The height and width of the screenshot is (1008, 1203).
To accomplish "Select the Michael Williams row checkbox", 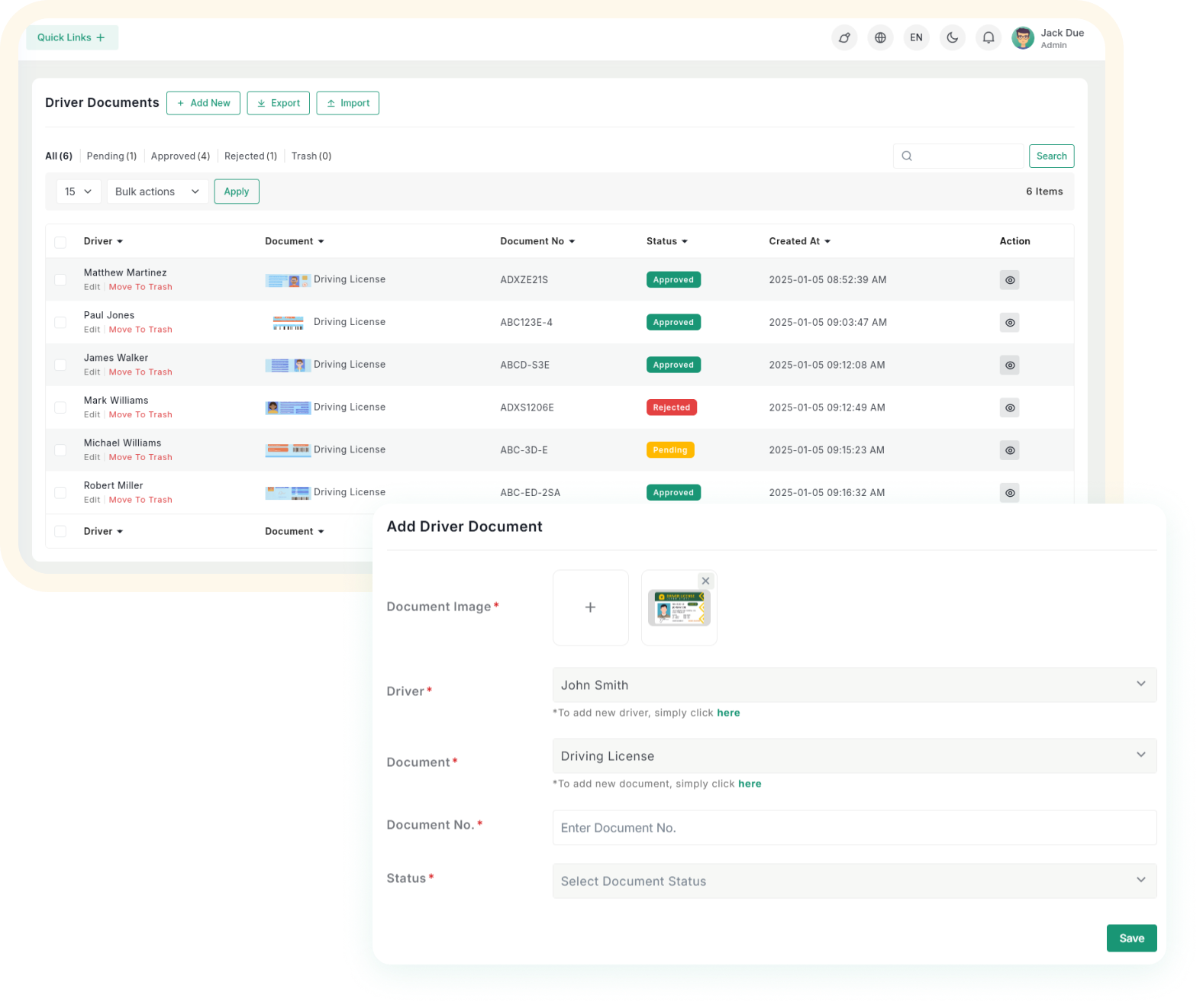I will [x=60, y=450].
